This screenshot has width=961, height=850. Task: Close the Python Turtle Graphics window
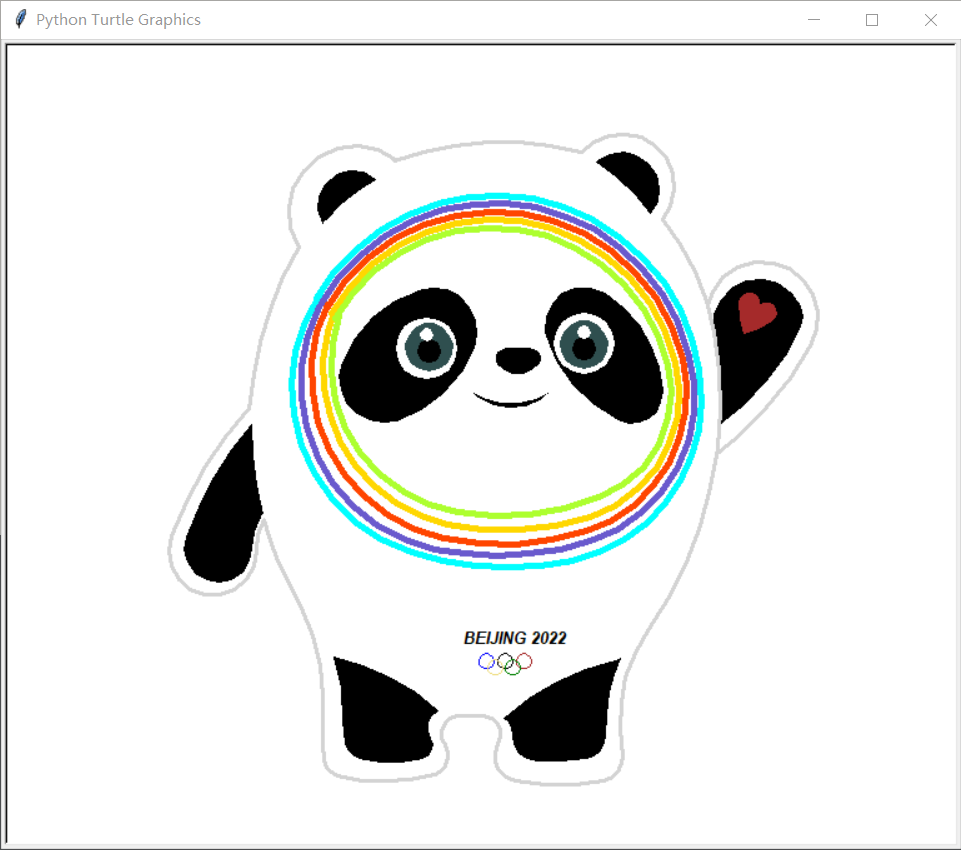pos(930,20)
